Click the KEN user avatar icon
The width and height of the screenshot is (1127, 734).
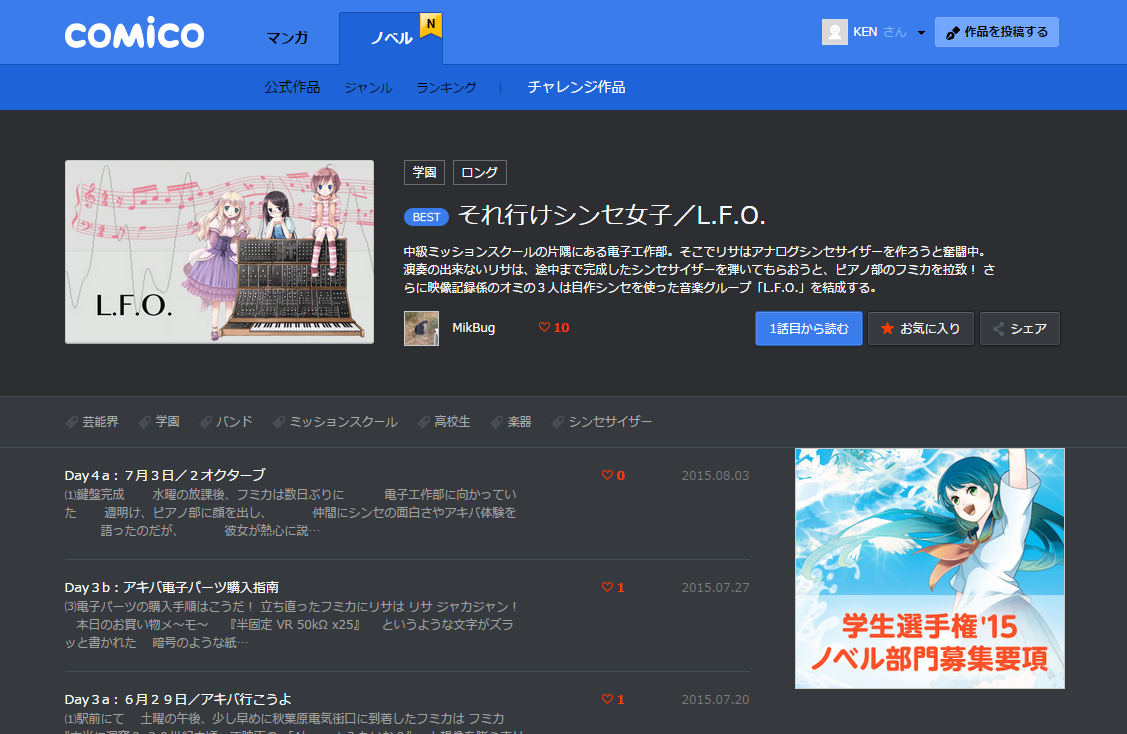tap(834, 32)
